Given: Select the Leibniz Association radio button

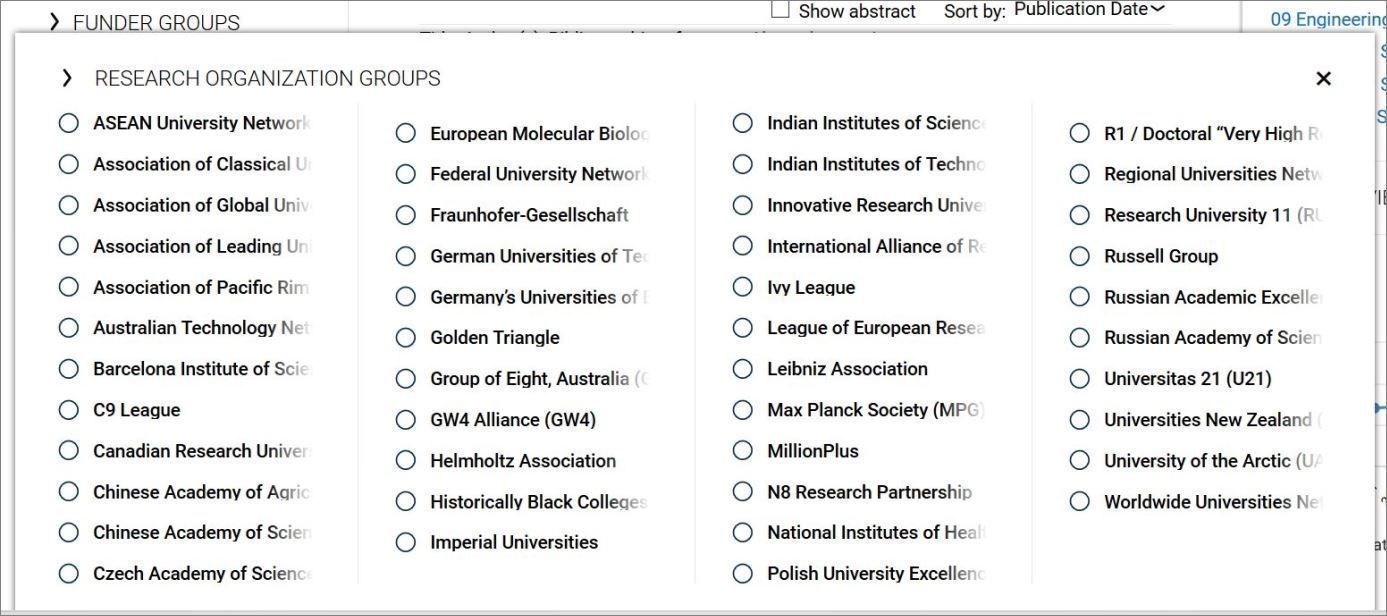Looking at the screenshot, I should pos(742,369).
